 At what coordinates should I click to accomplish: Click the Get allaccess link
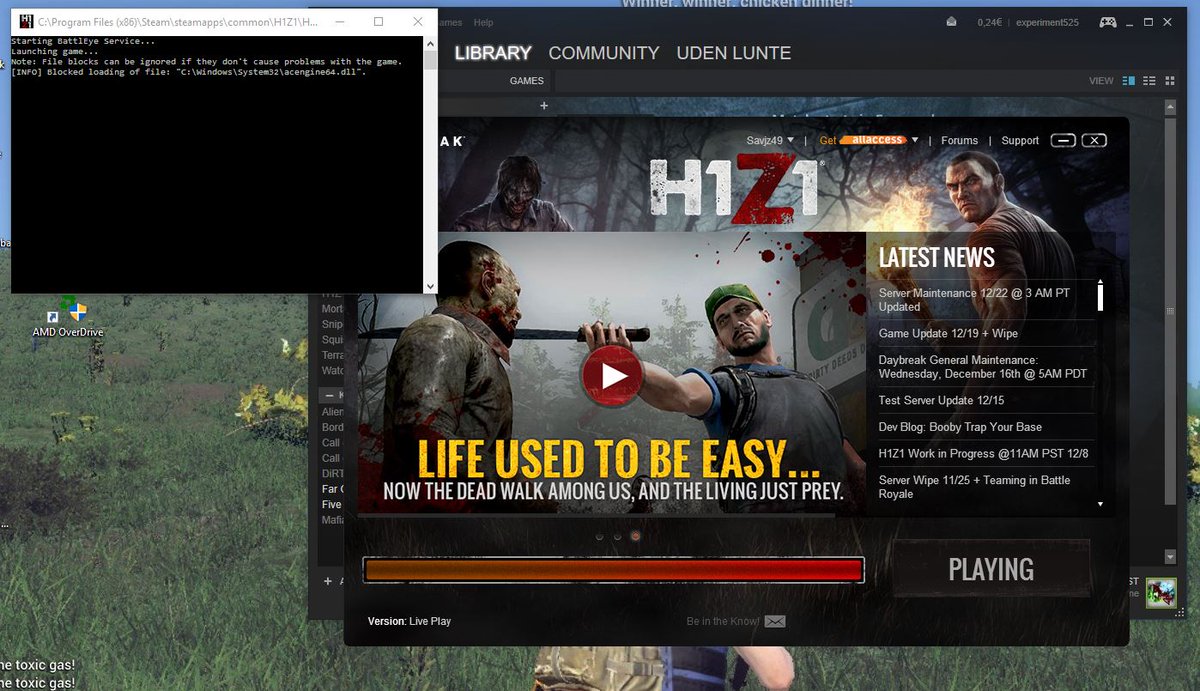click(x=862, y=140)
